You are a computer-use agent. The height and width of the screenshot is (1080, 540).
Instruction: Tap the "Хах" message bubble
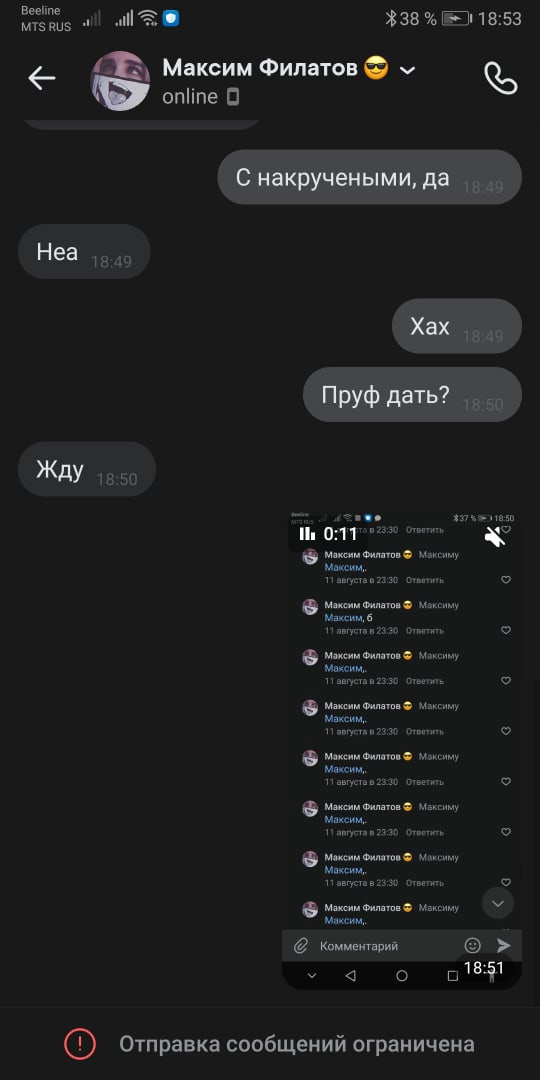pyautogui.click(x=457, y=326)
